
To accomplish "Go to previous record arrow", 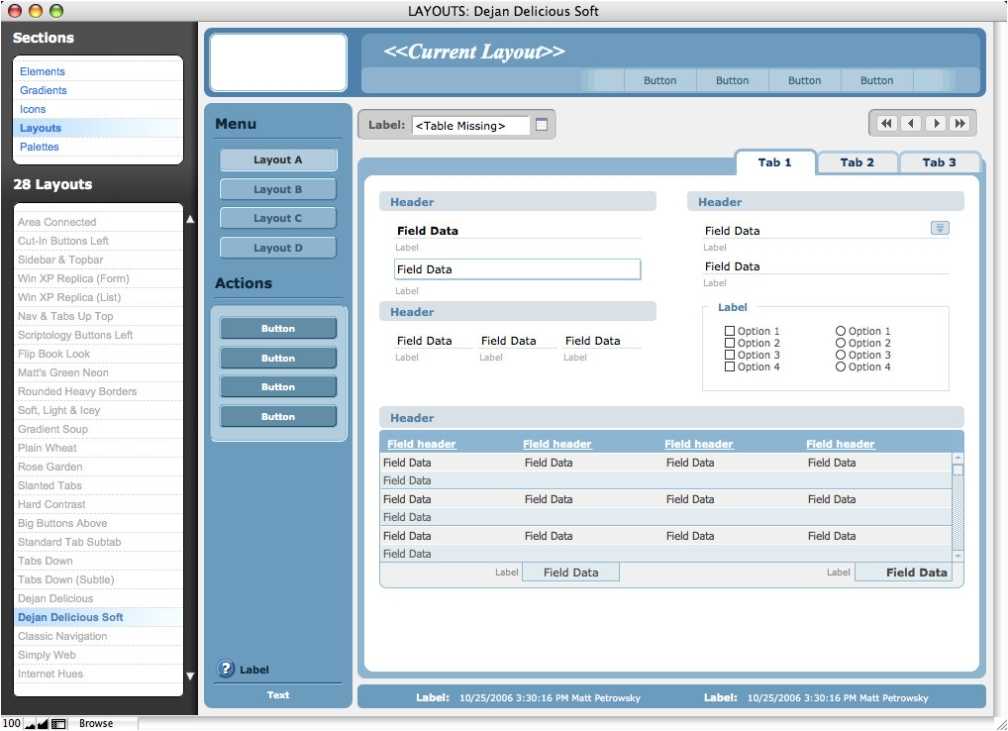I will click(x=911, y=123).
